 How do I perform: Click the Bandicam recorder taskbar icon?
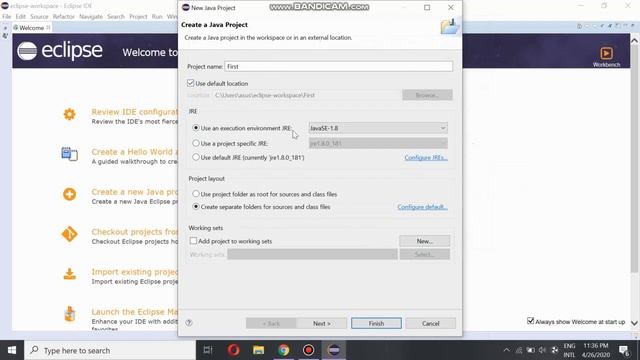coord(309,350)
